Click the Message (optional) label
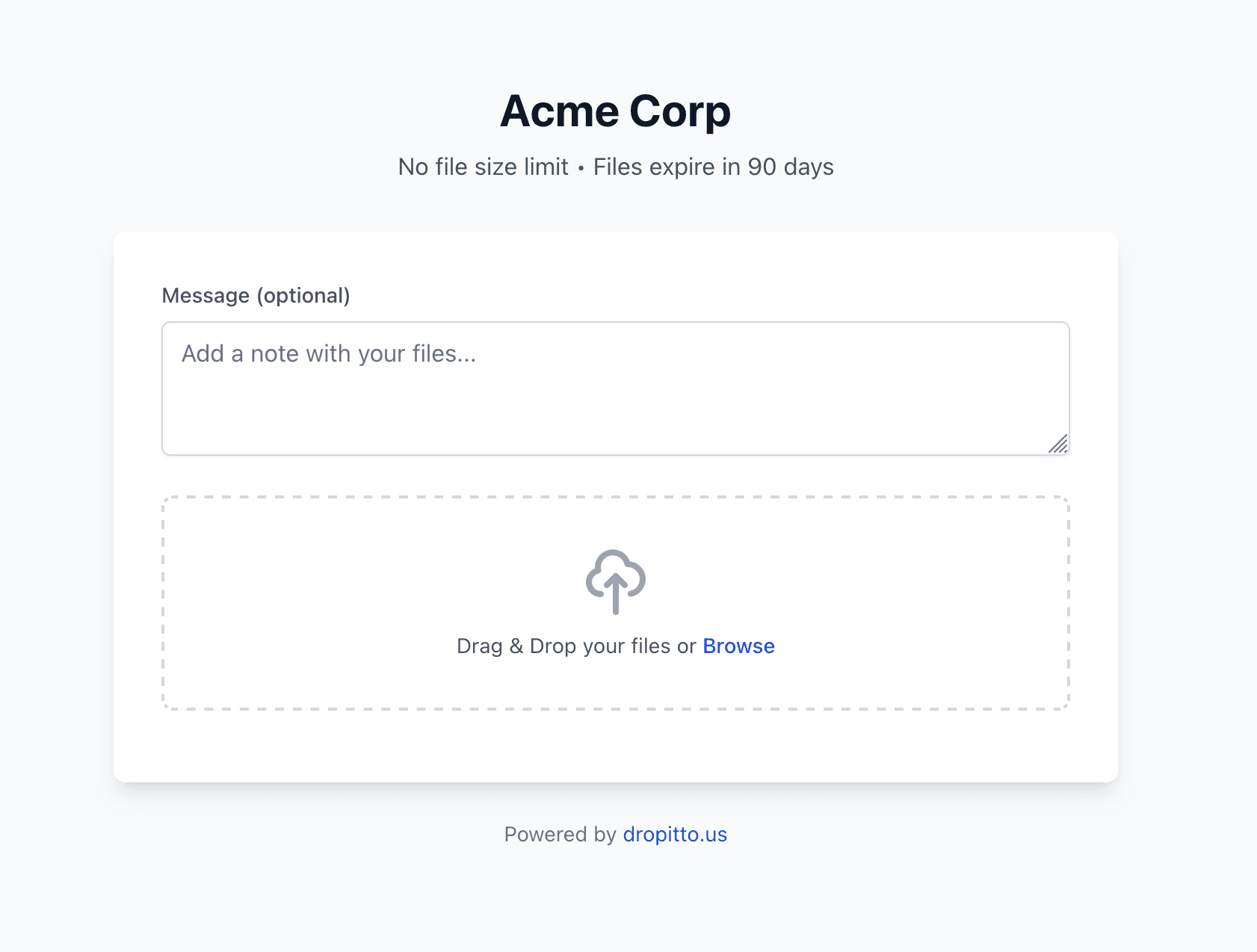 pyautogui.click(x=257, y=295)
